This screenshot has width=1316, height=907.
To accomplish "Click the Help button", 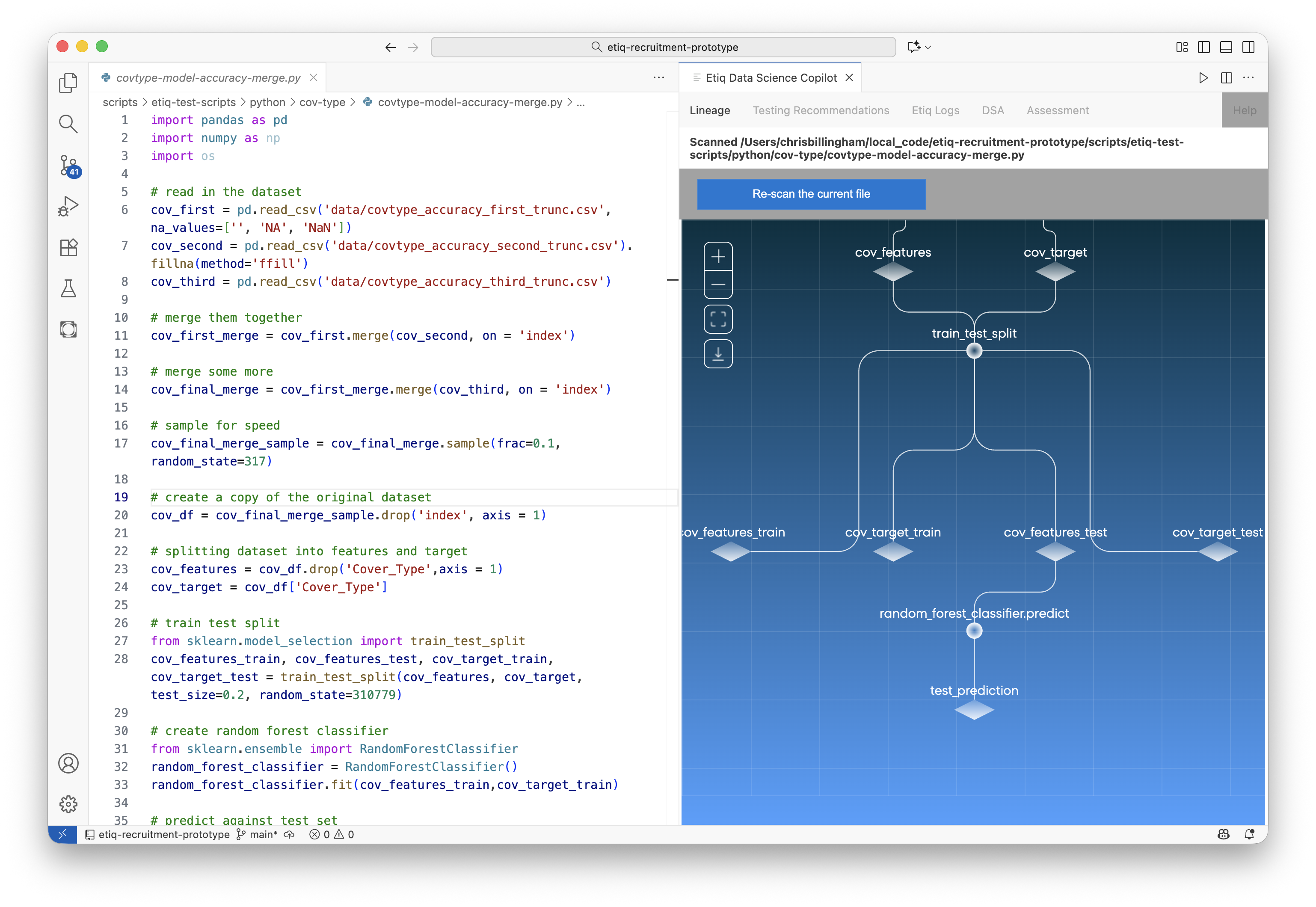I will pos(1244,110).
